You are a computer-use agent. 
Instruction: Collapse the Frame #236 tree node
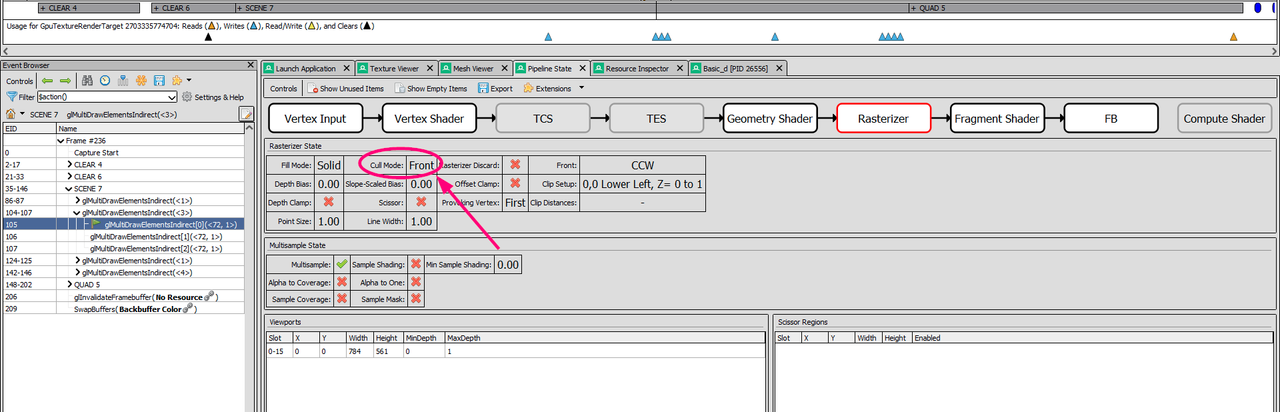point(60,141)
